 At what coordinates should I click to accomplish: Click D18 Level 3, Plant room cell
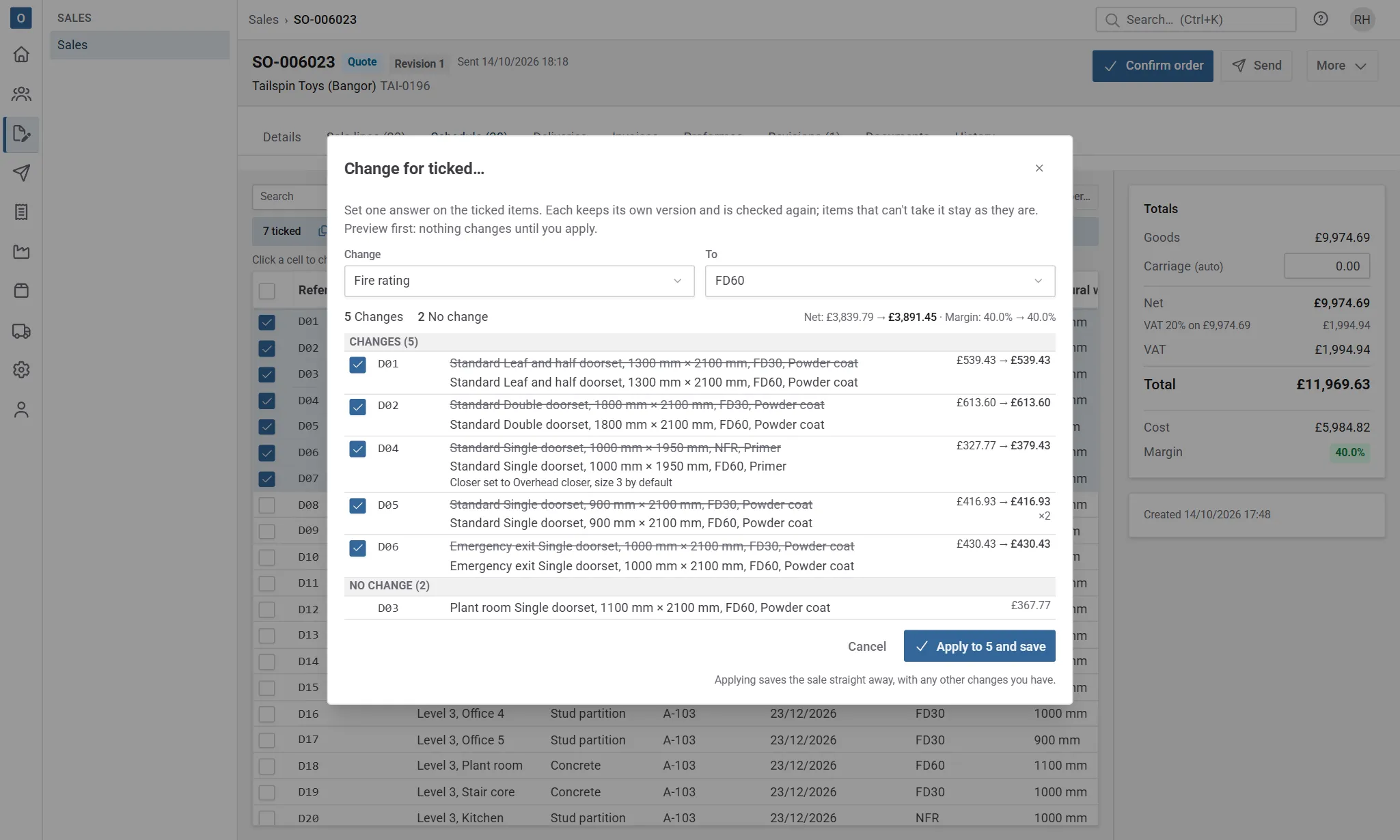point(469,766)
